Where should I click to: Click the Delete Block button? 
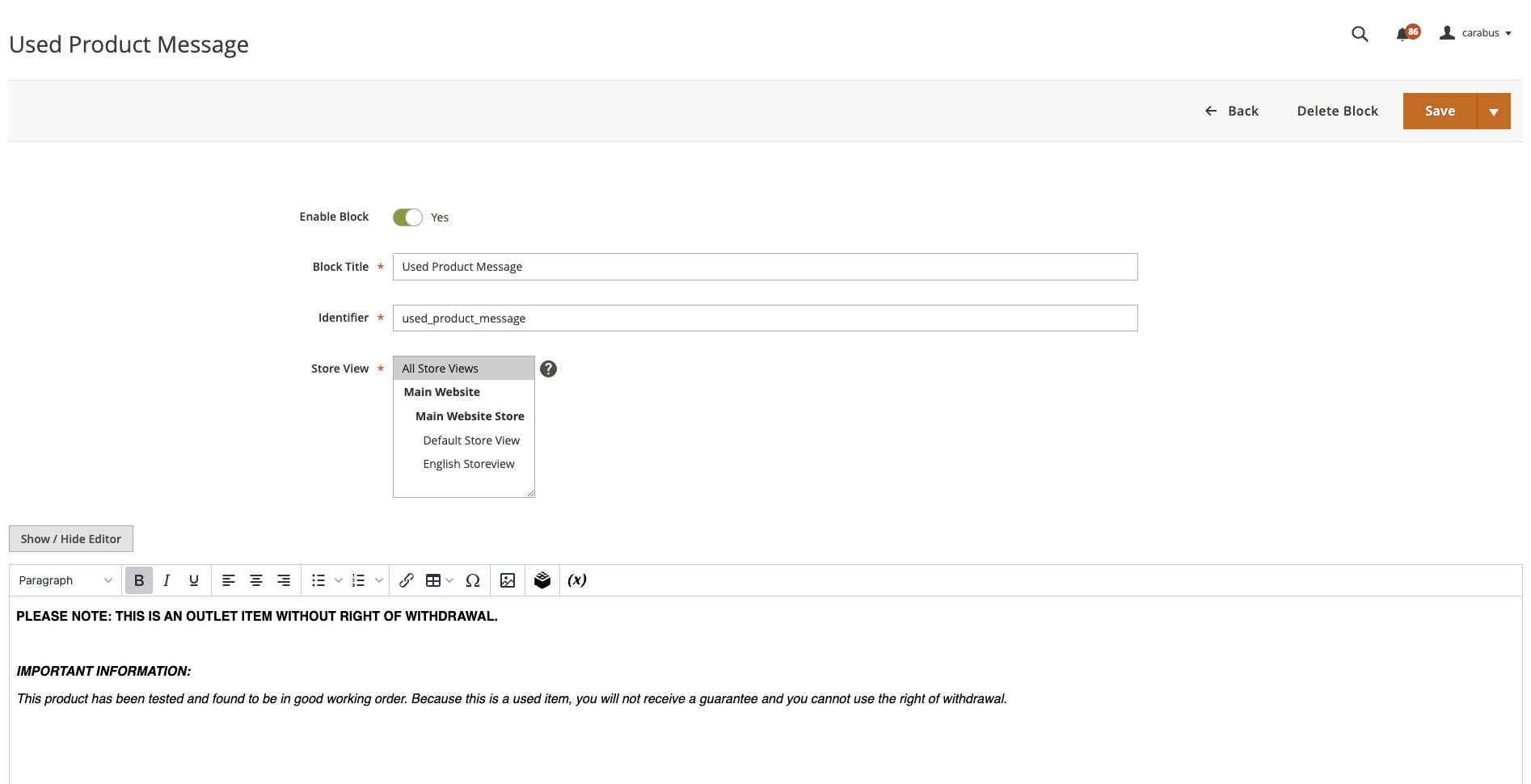click(x=1337, y=112)
